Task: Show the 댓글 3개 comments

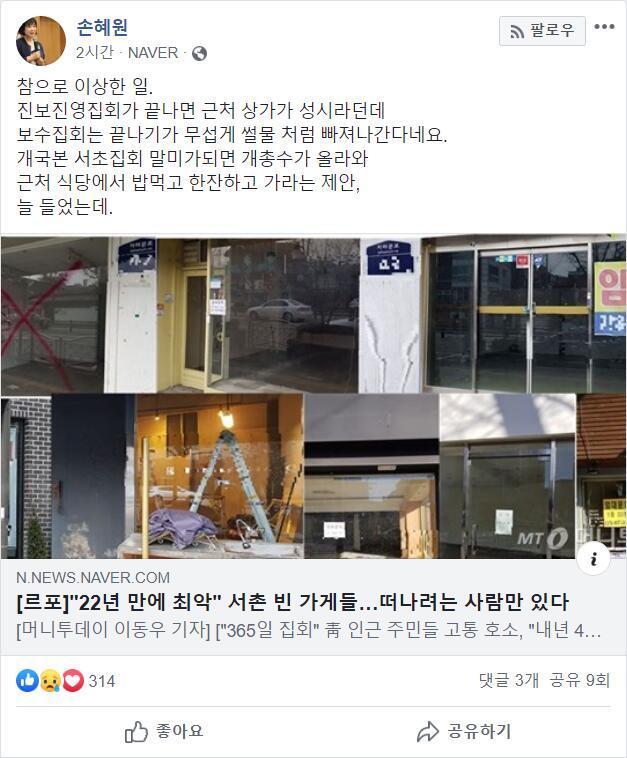Action: pos(509,680)
